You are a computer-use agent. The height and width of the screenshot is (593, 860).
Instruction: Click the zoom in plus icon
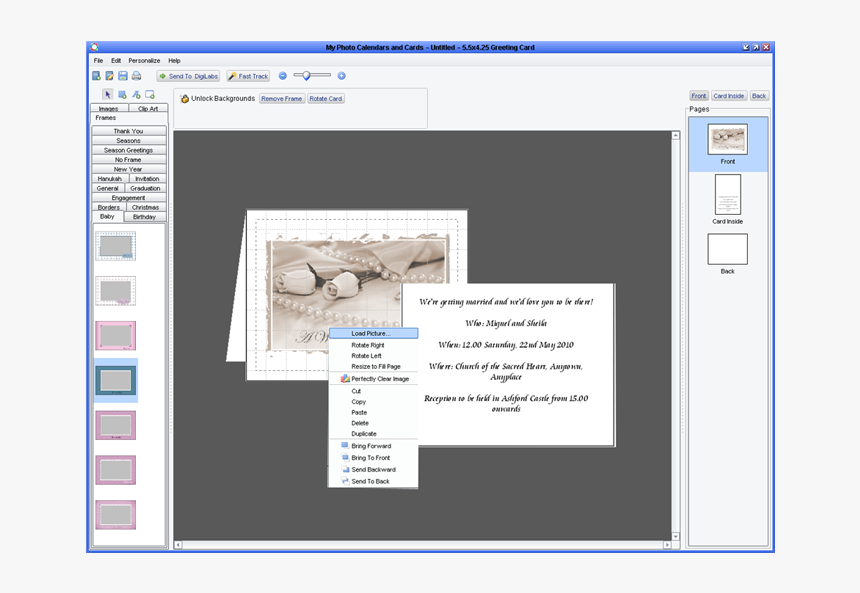[x=340, y=75]
